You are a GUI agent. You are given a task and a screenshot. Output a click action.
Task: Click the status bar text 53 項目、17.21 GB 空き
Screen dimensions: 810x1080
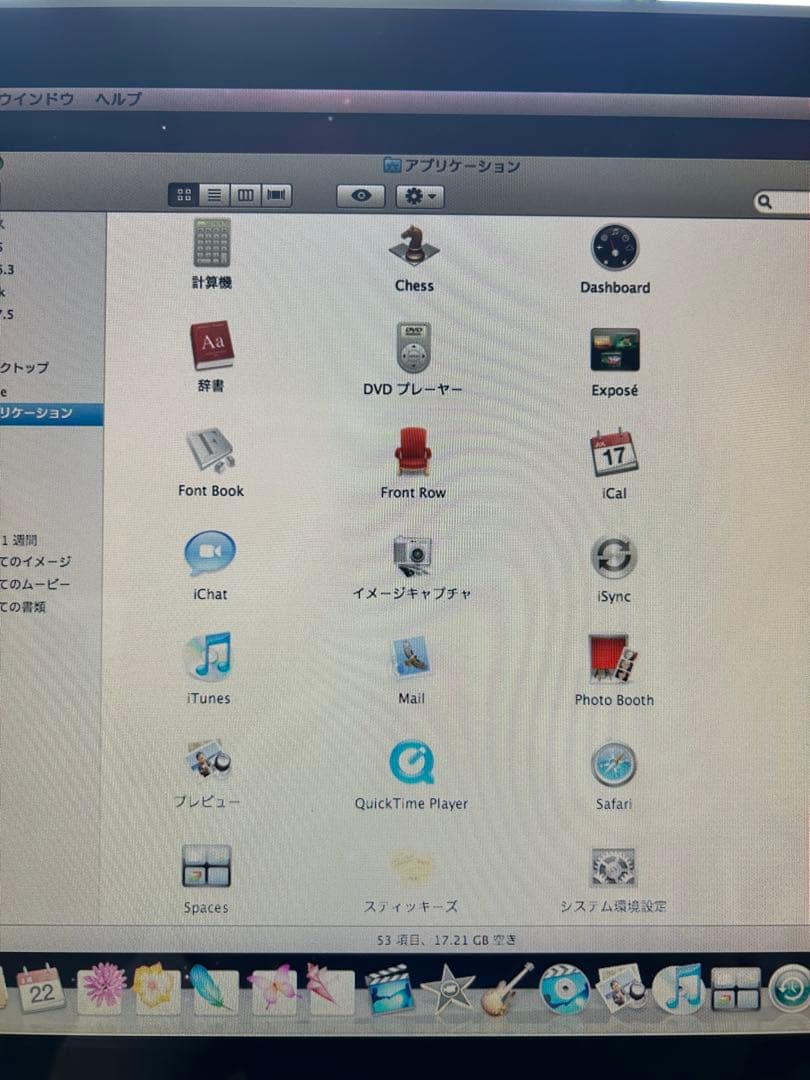click(446, 940)
